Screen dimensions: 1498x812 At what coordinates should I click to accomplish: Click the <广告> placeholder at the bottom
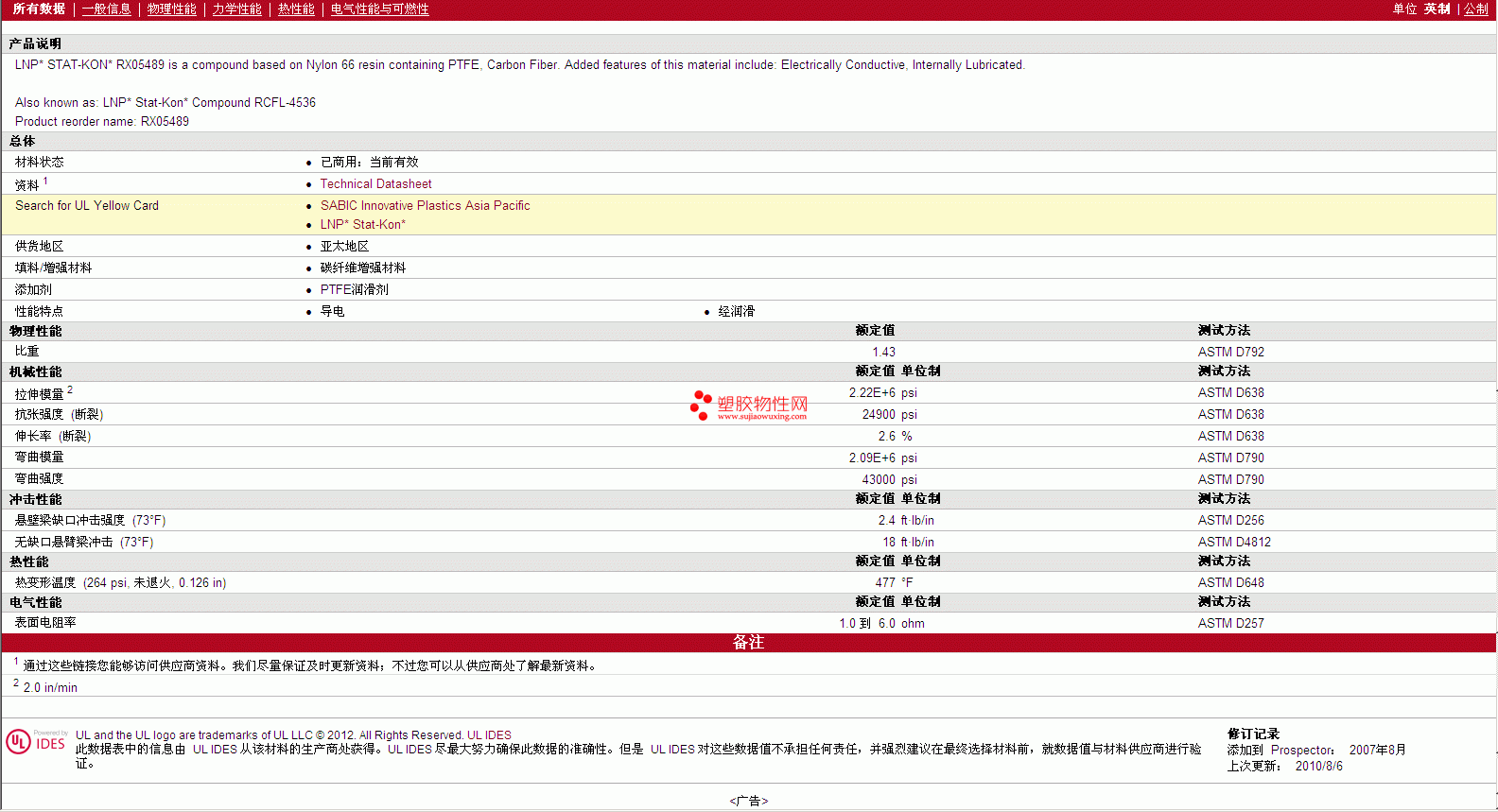[x=748, y=801]
